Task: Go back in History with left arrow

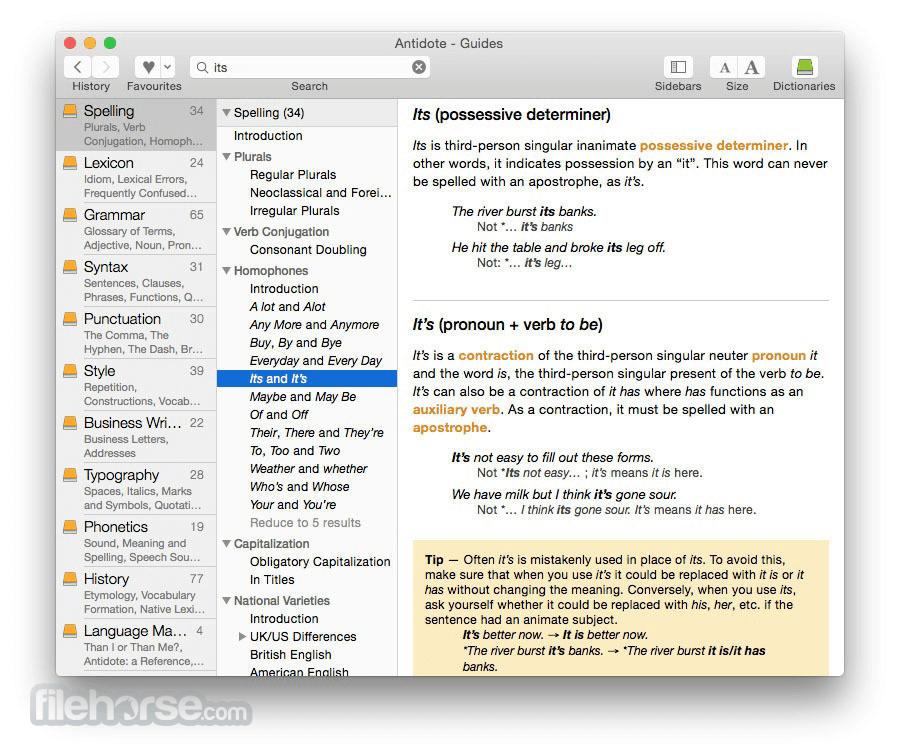Action: click(77, 67)
